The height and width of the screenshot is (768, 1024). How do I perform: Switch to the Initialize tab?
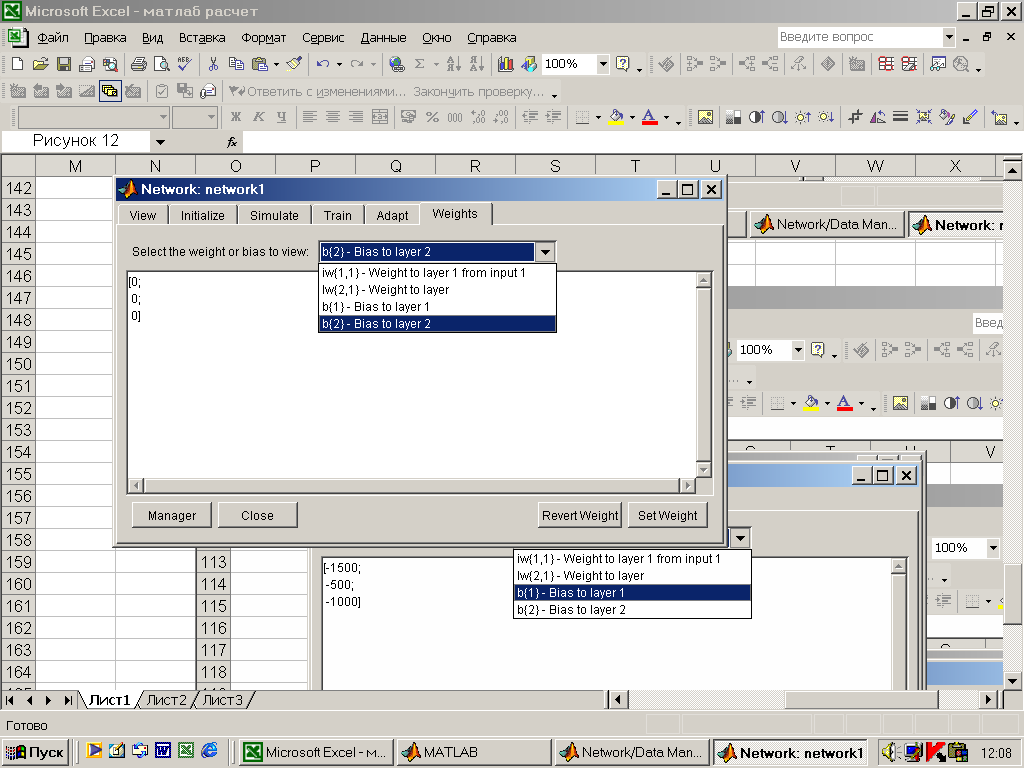[x=202, y=216]
